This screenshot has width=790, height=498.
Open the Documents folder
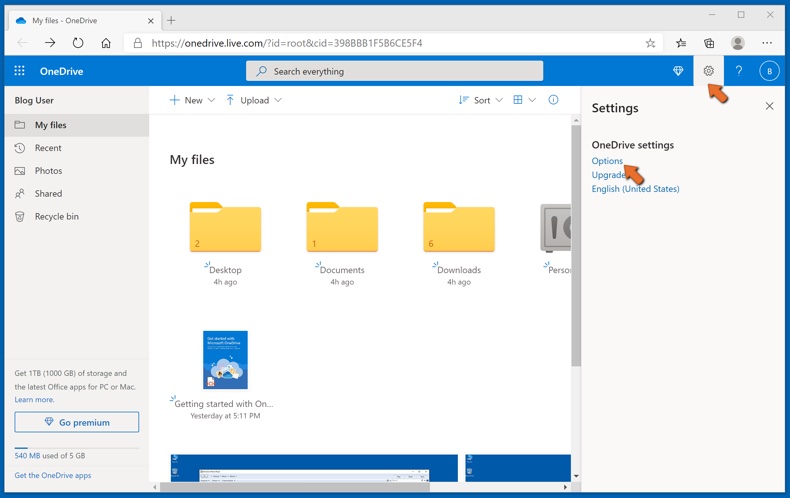pos(342,228)
